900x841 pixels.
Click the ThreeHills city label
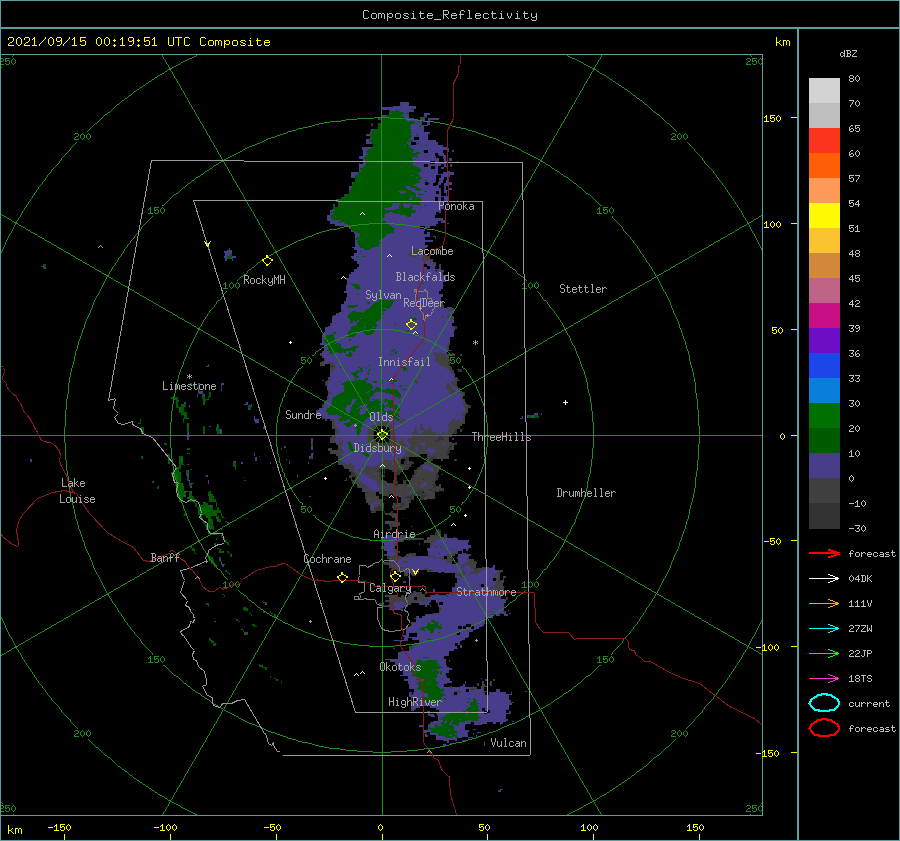pos(501,437)
